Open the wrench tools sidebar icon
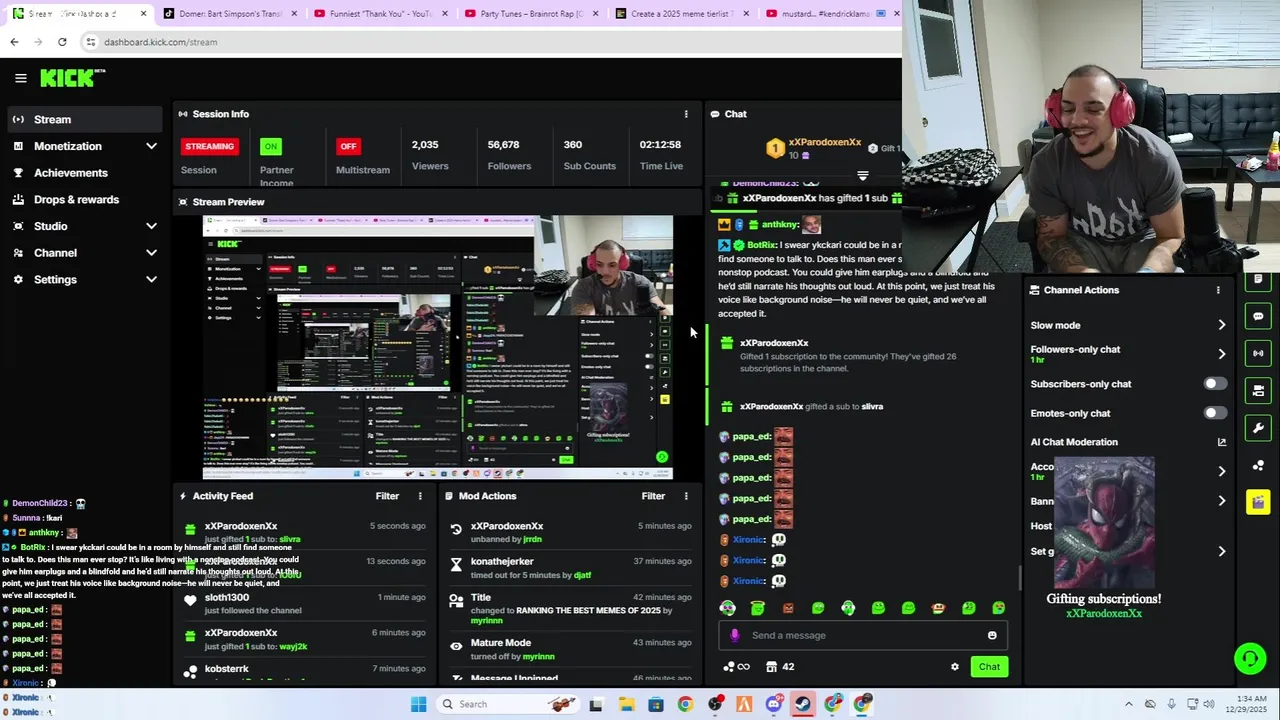 1258,428
